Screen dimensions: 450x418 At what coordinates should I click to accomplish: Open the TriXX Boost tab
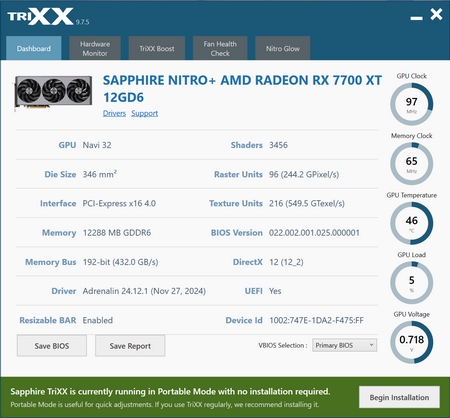(x=157, y=48)
